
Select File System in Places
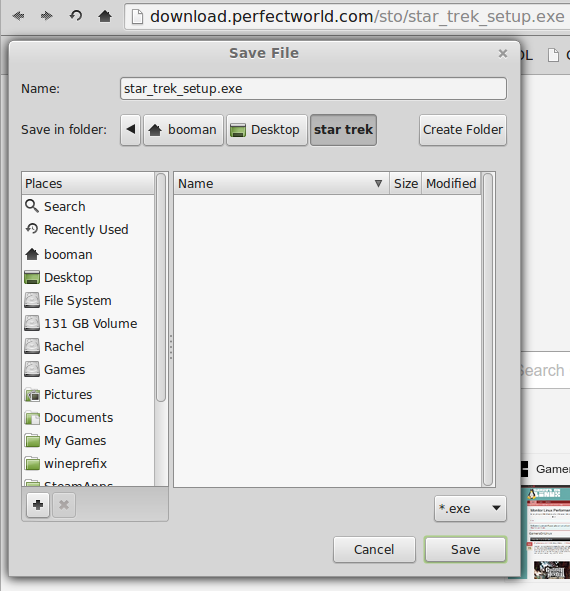coord(88,300)
